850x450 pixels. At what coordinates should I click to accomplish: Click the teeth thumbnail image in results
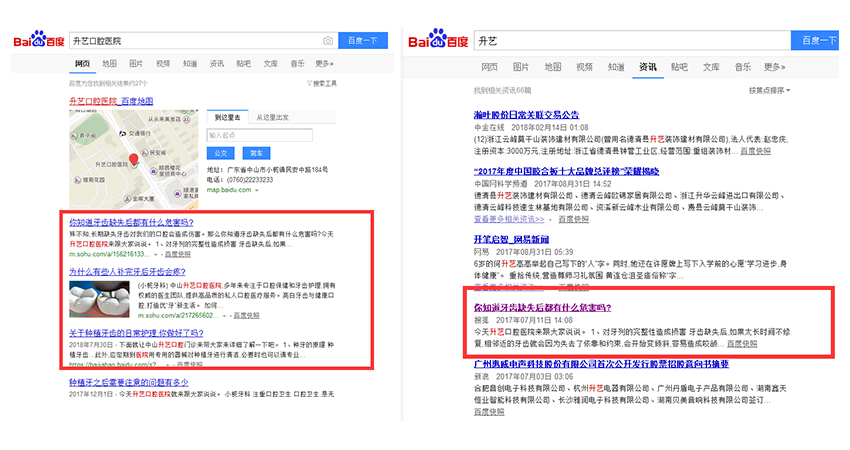[99, 299]
